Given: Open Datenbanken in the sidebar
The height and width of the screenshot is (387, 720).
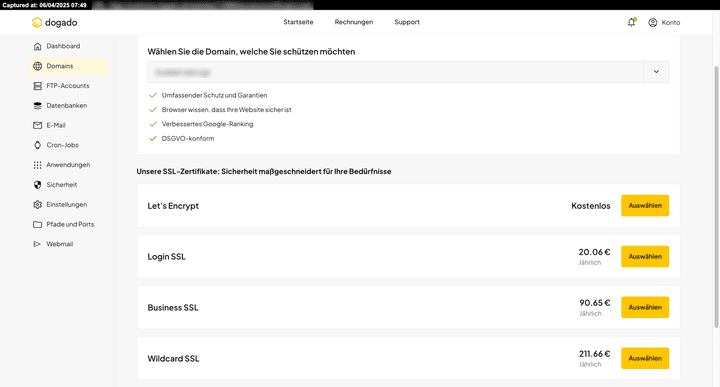Looking at the screenshot, I should pos(68,106).
